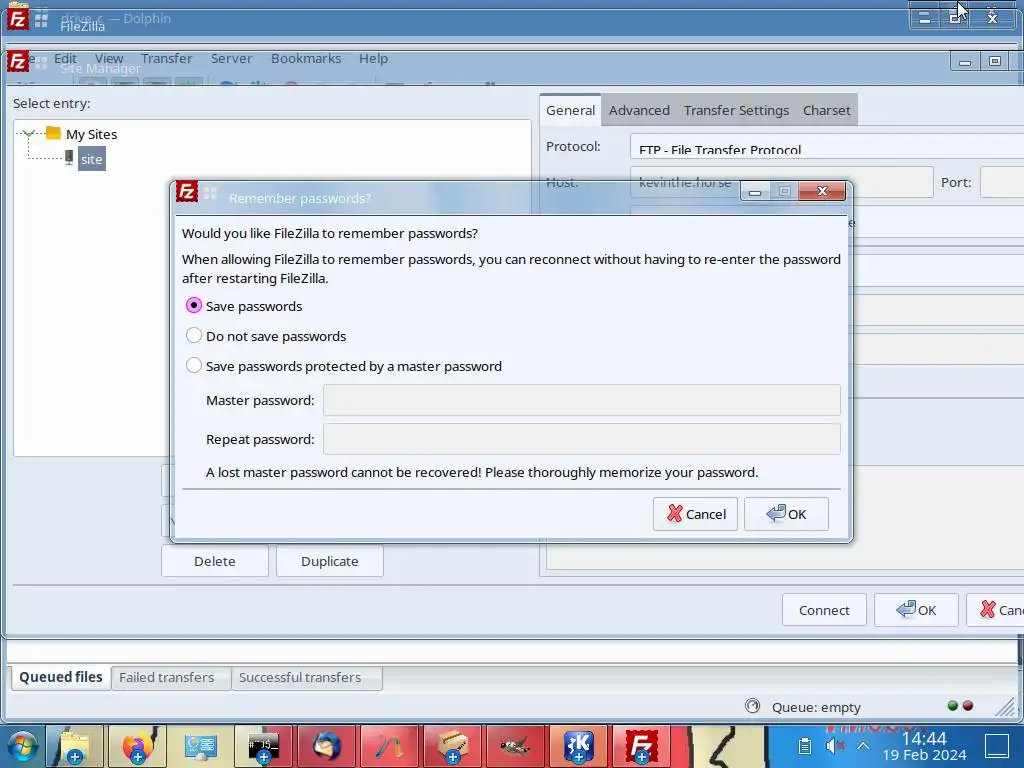Viewport: 1024px width, 768px height.
Task: Open the clipboard tray icon
Action: coord(805,745)
